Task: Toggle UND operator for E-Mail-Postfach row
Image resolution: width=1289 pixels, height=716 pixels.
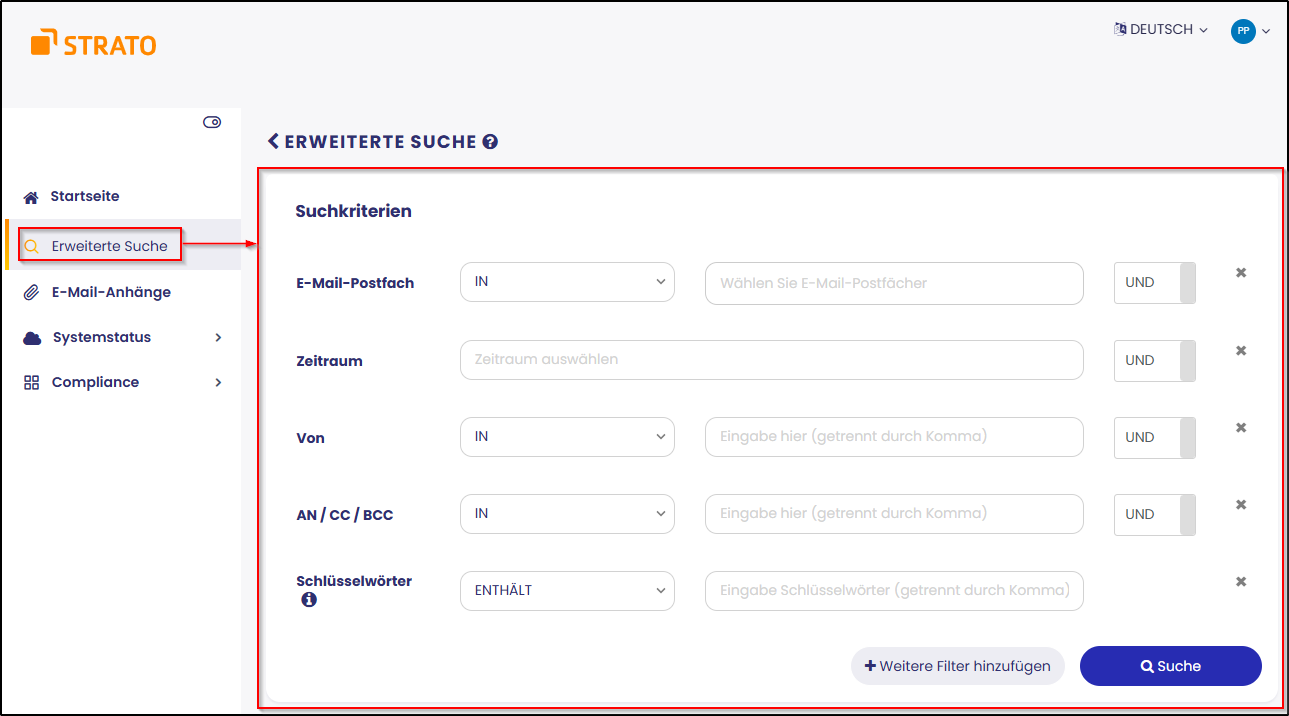Action: 1154,283
